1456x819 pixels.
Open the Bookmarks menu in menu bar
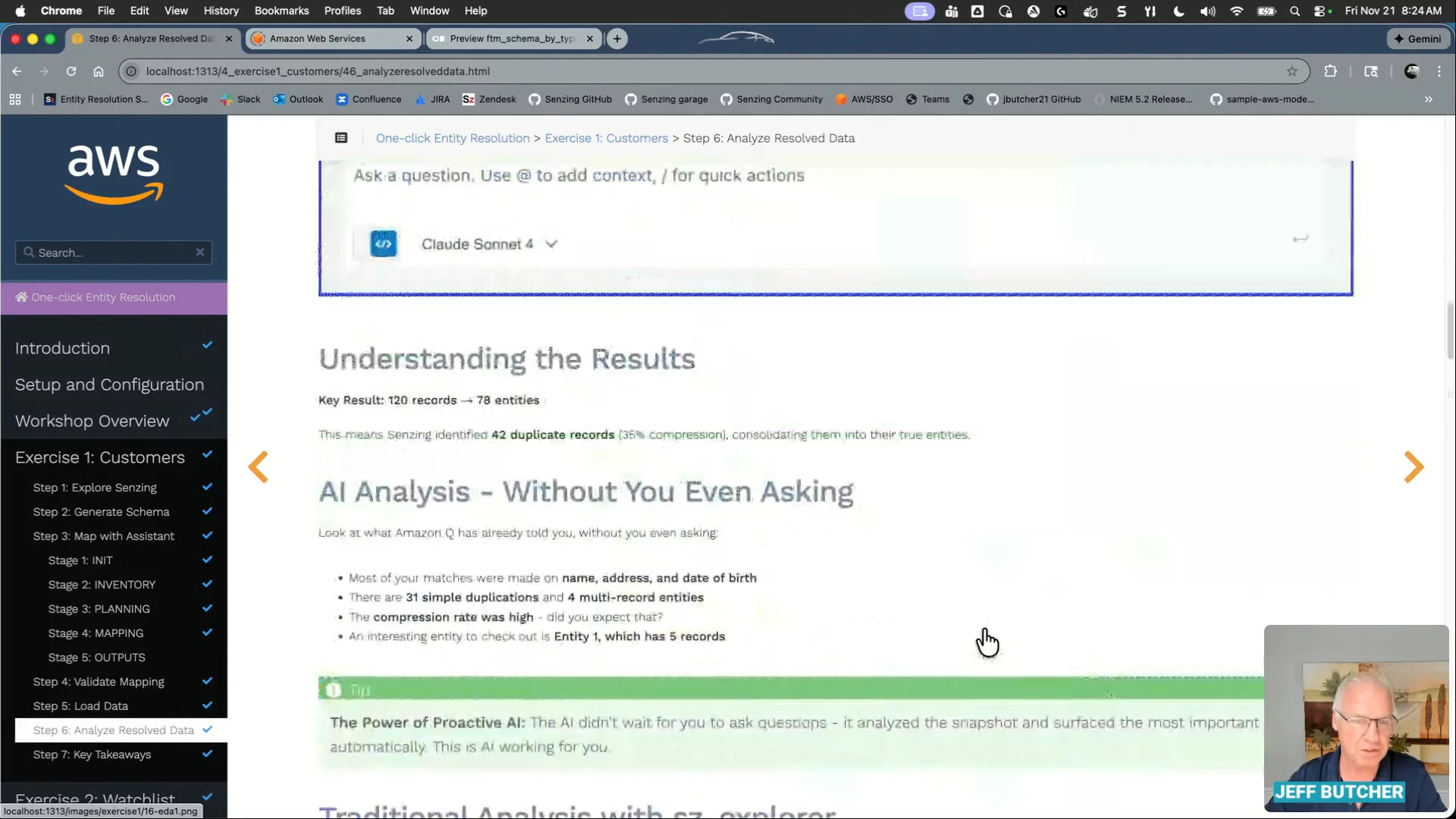click(x=281, y=11)
